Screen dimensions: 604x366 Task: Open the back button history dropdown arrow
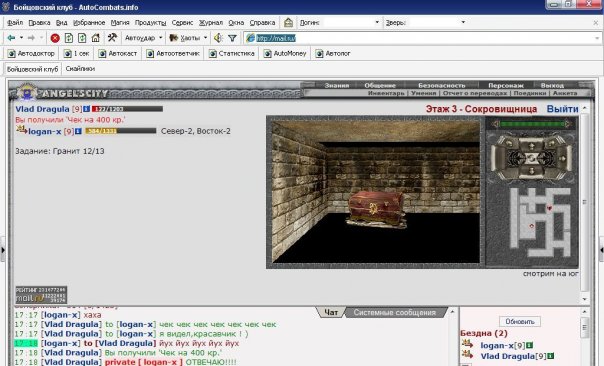[x=21, y=38]
